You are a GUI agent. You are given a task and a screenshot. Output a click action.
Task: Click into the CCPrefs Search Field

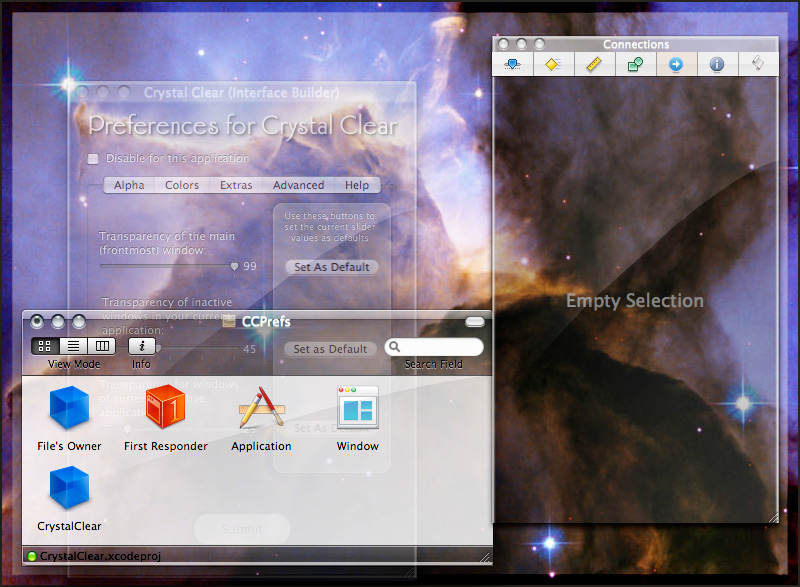point(434,347)
